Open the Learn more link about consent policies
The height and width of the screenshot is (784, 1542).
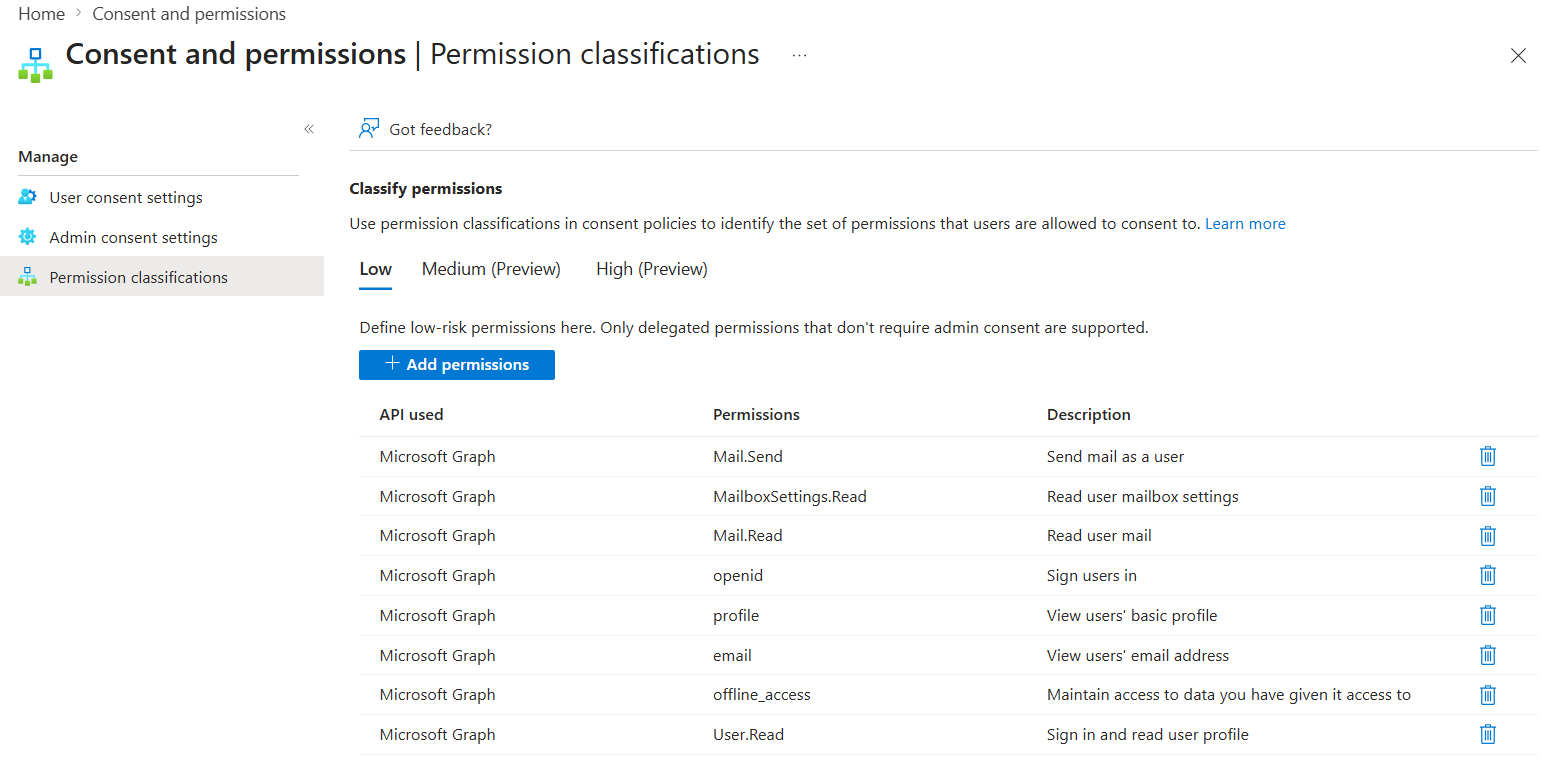[x=1244, y=223]
